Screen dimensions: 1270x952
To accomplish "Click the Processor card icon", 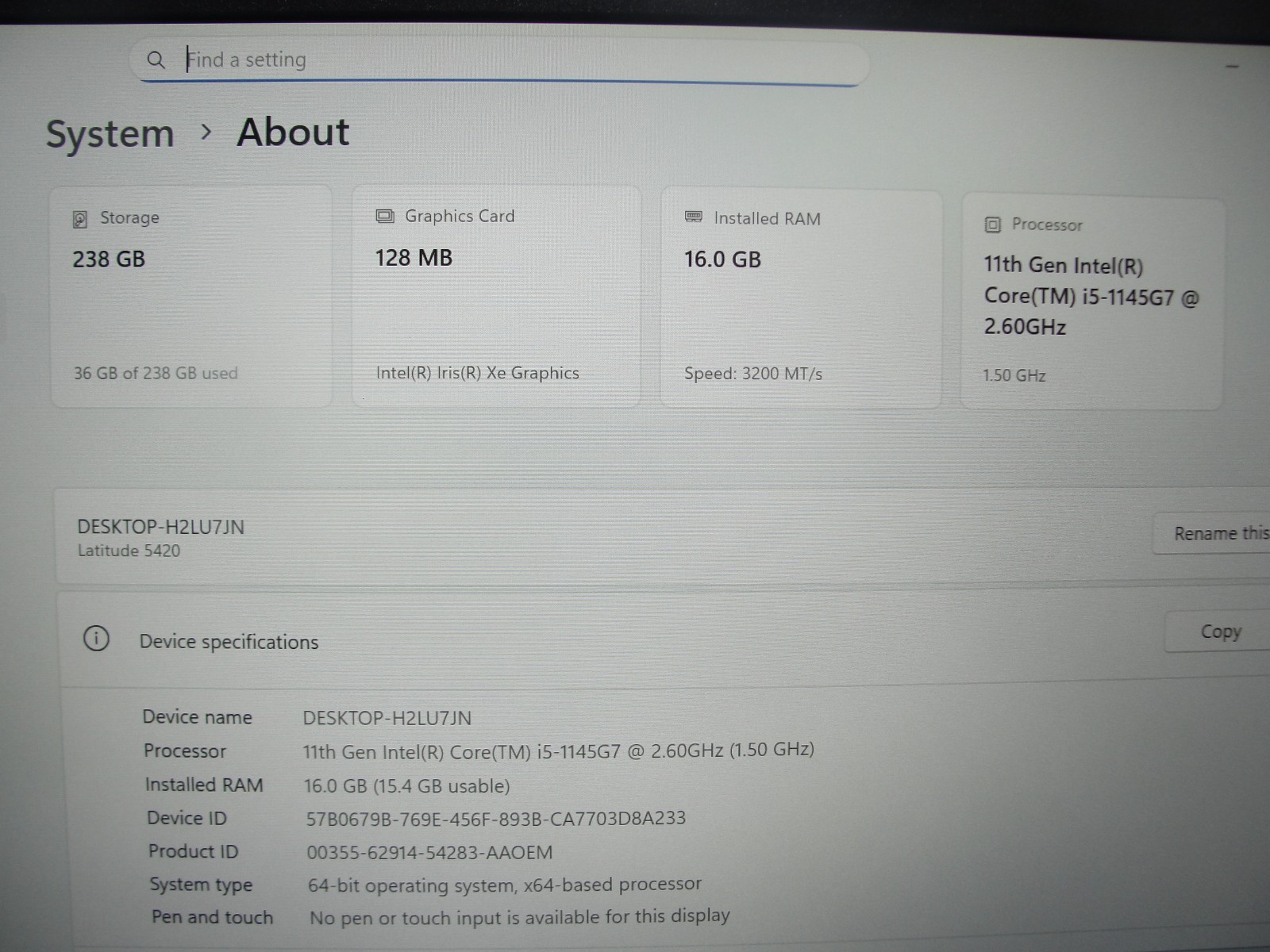I will [993, 225].
